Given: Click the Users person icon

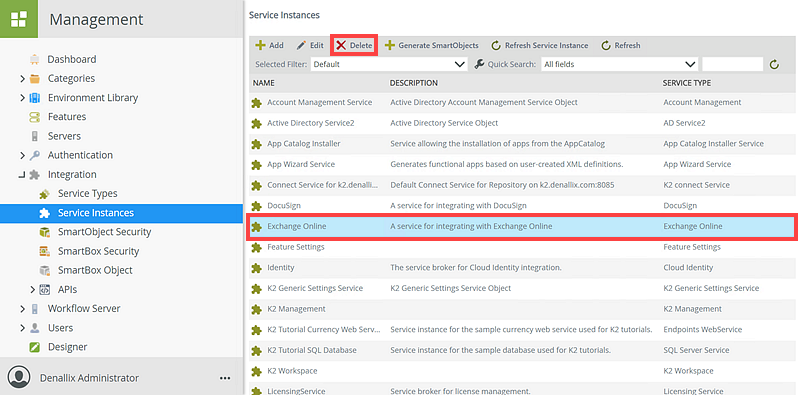Looking at the screenshot, I should [x=35, y=328].
